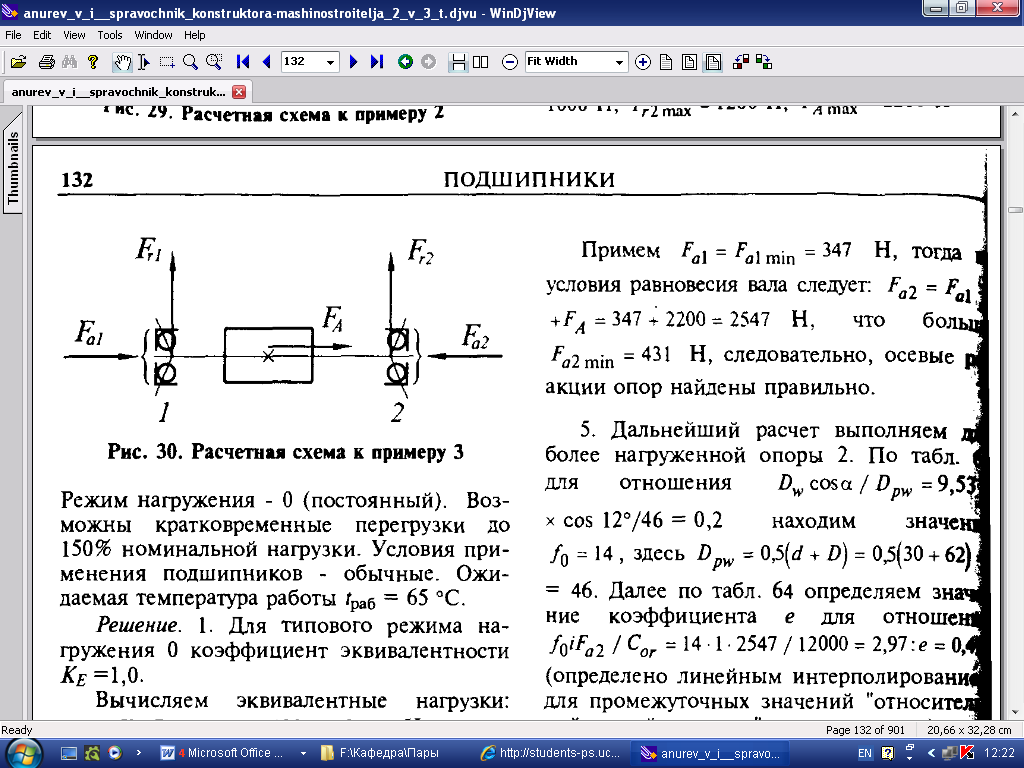Click the EN language indicator
1024x768 pixels.
click(864, 753)
